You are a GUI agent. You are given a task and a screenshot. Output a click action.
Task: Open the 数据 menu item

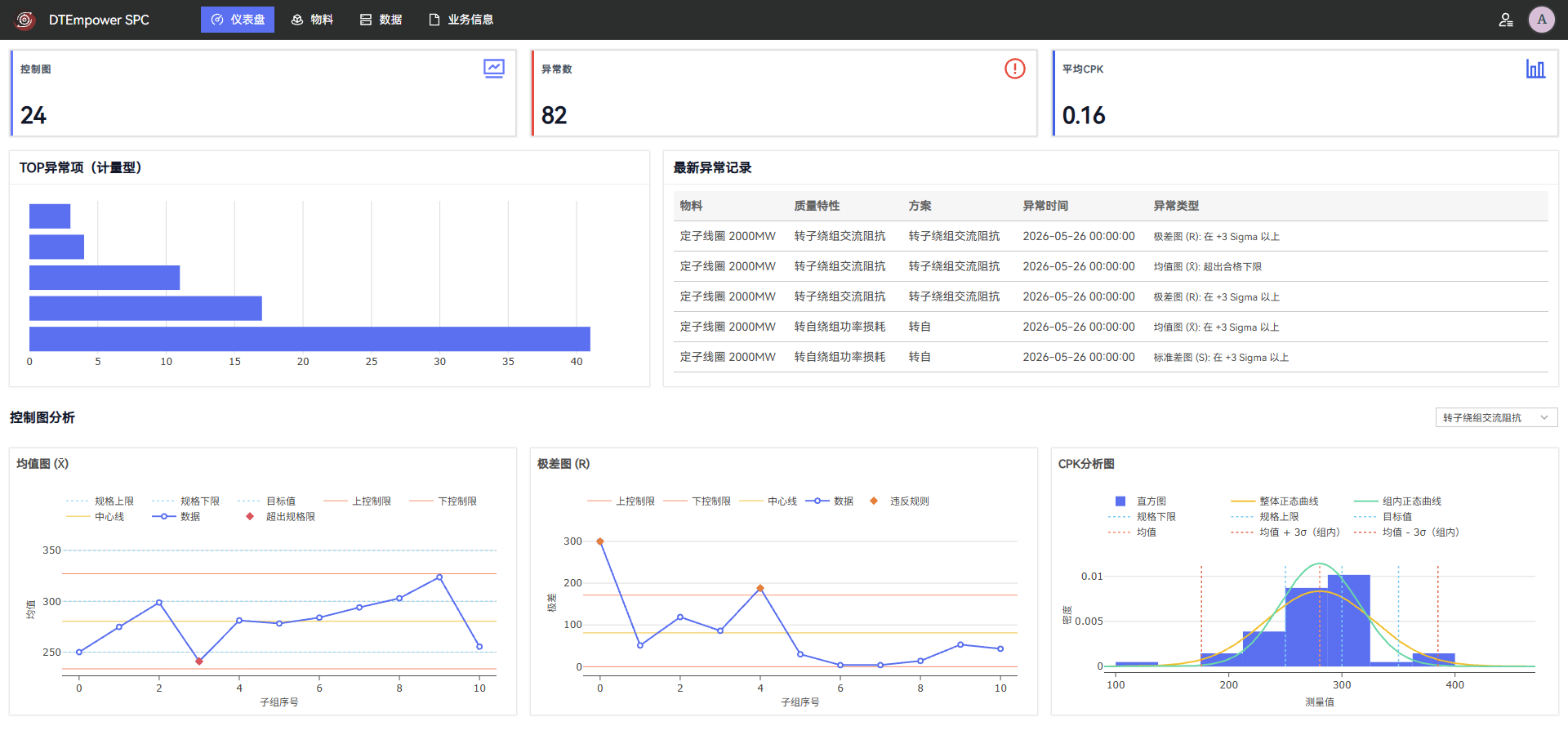pos(381,20)
